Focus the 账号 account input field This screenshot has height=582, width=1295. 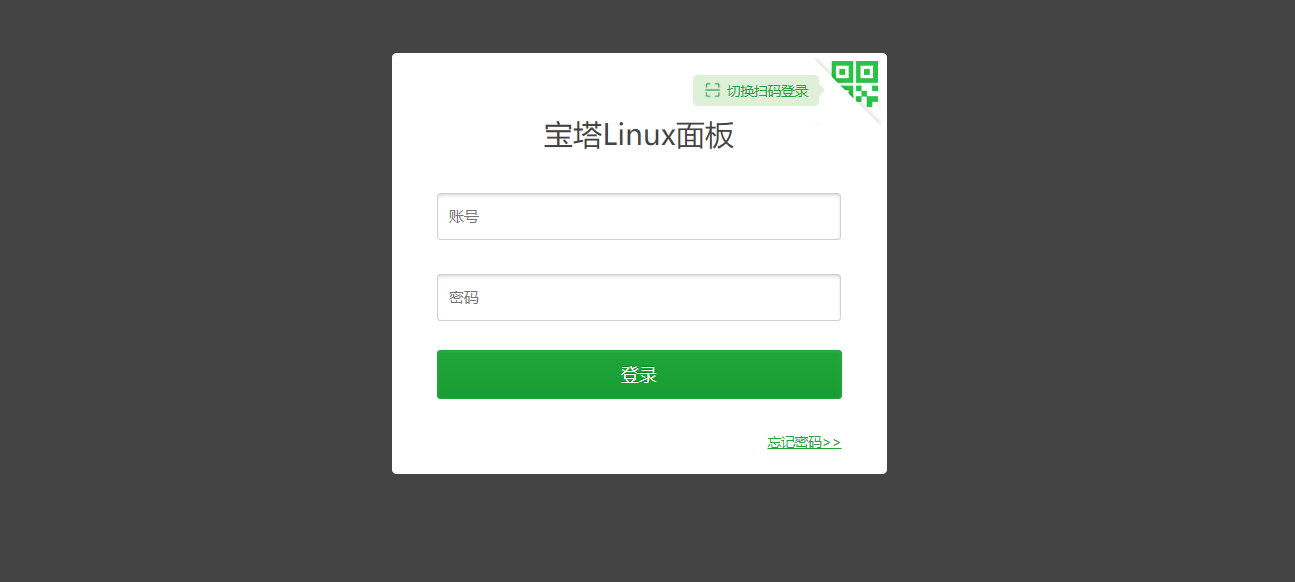[x=639, y=216]
